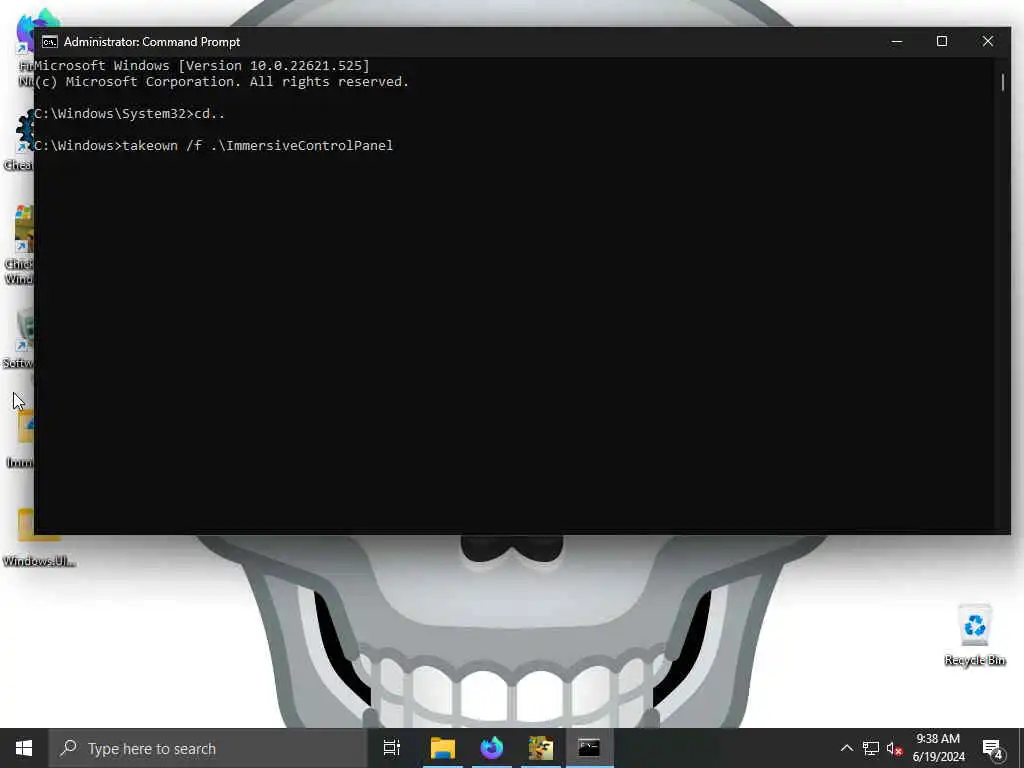
Task: Click the Administrator: Command Prompt title text
Action: click(x=152, y=42)
